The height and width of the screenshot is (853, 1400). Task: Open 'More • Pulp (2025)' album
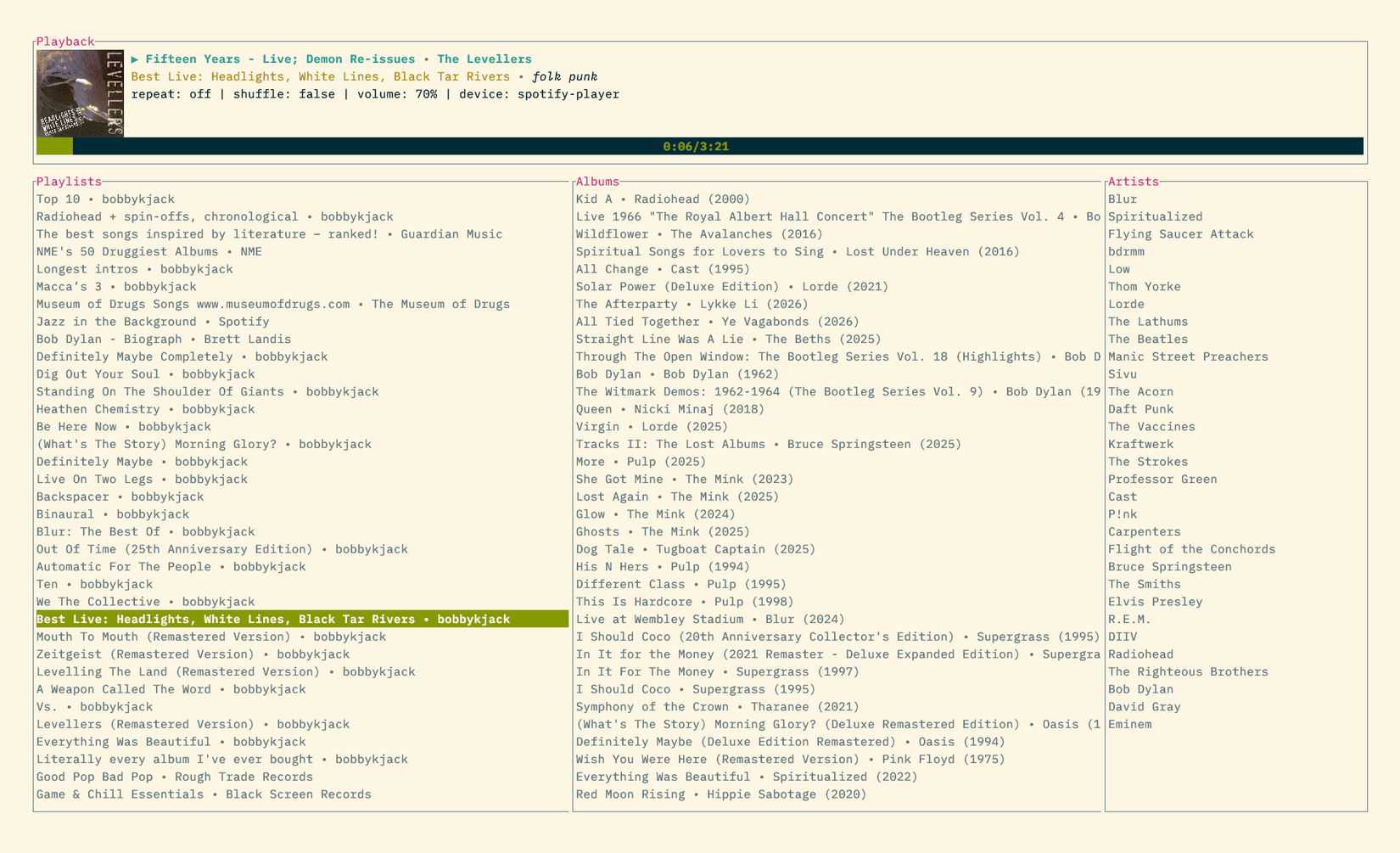pos(641,462)
